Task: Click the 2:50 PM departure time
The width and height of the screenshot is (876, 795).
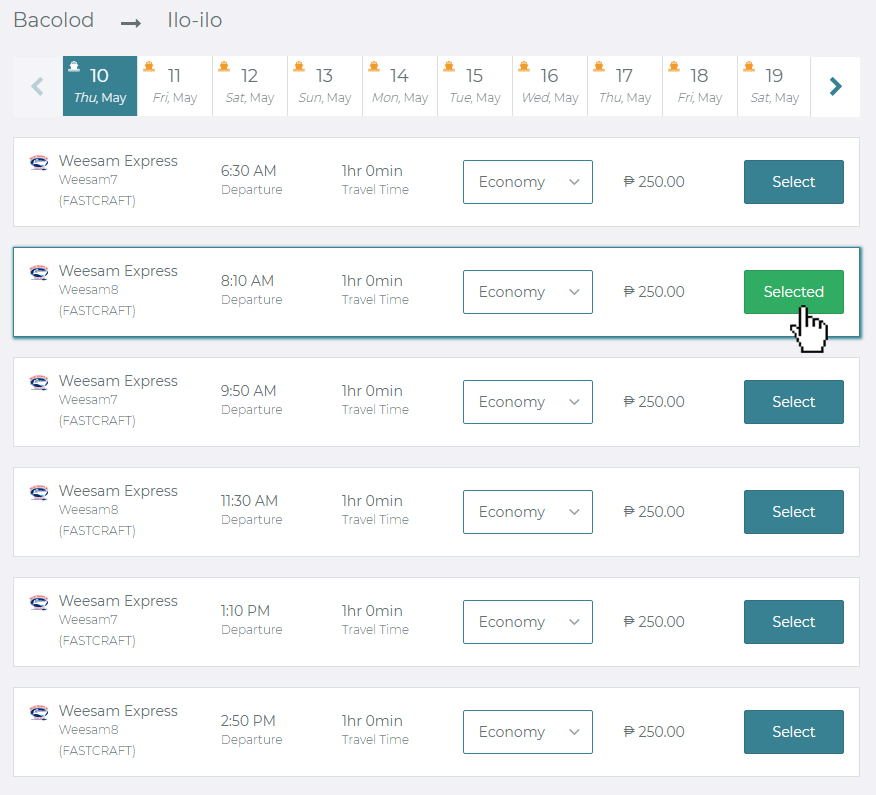Action: pyautogui.click(x=248, y=721)
